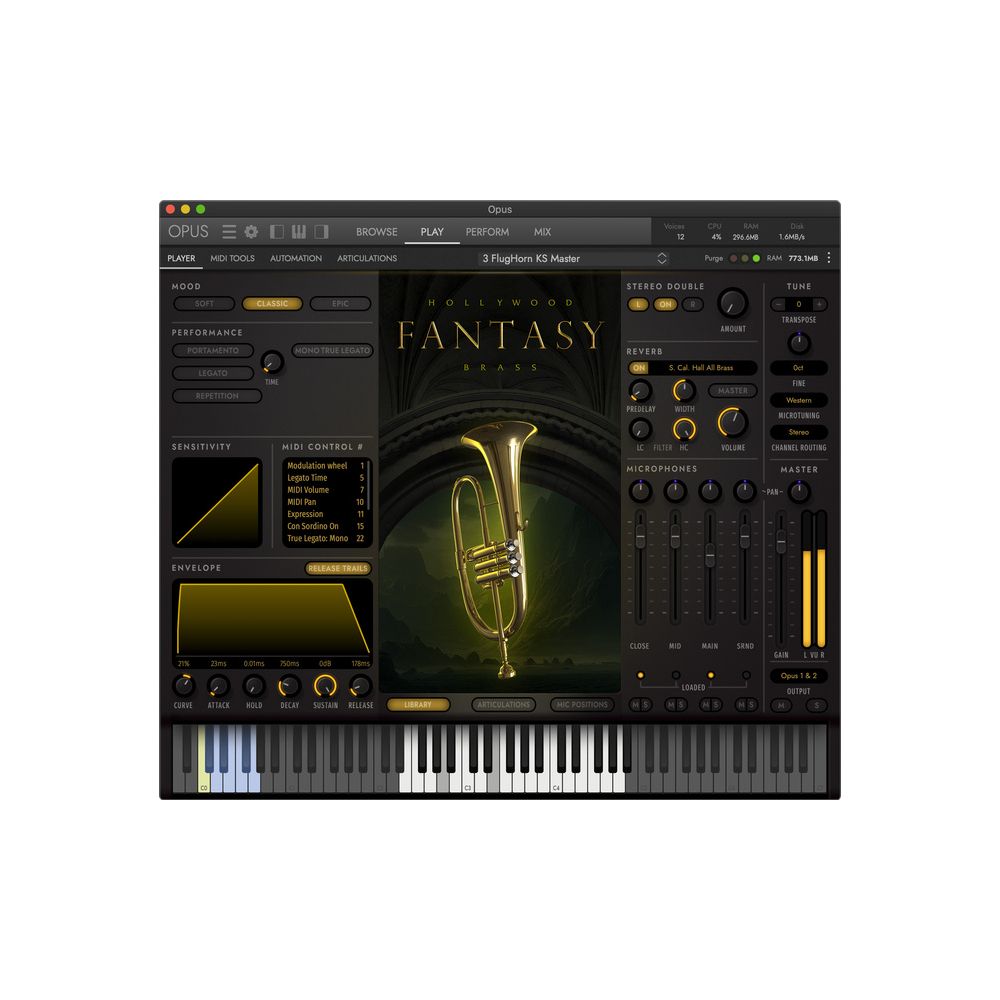Toggle the Mid microphone loaded indicator
Screen dimensions: 1000x1000
click(675, 675)
